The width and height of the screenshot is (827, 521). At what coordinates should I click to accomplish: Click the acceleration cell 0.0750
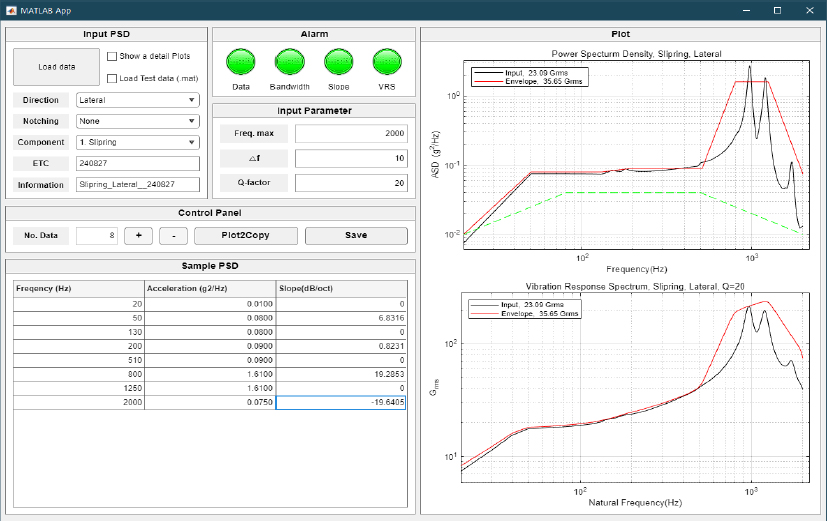pos(210,402)
